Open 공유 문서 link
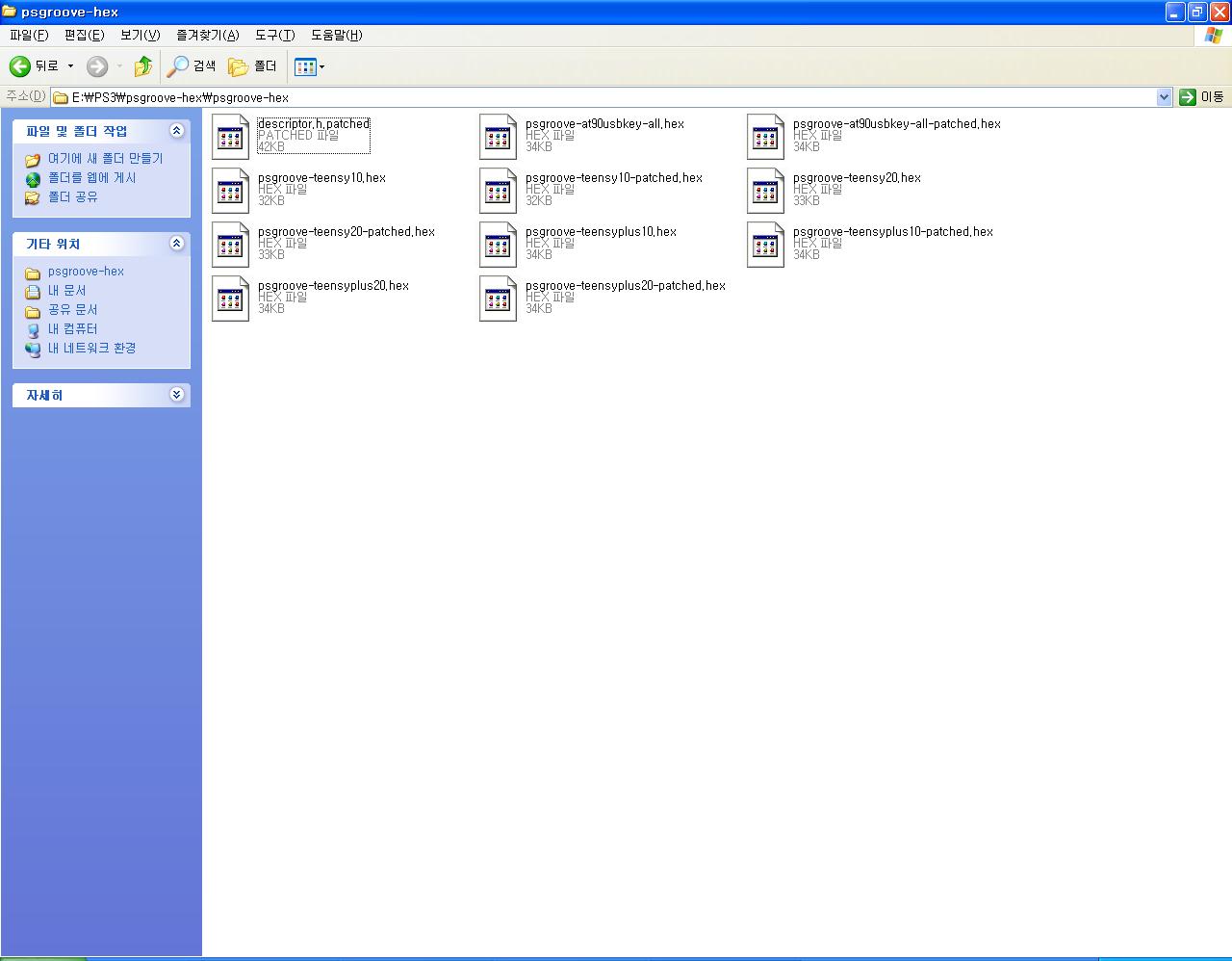The width and height of the screenshot is (1232, 961). (x=73, y=310)
